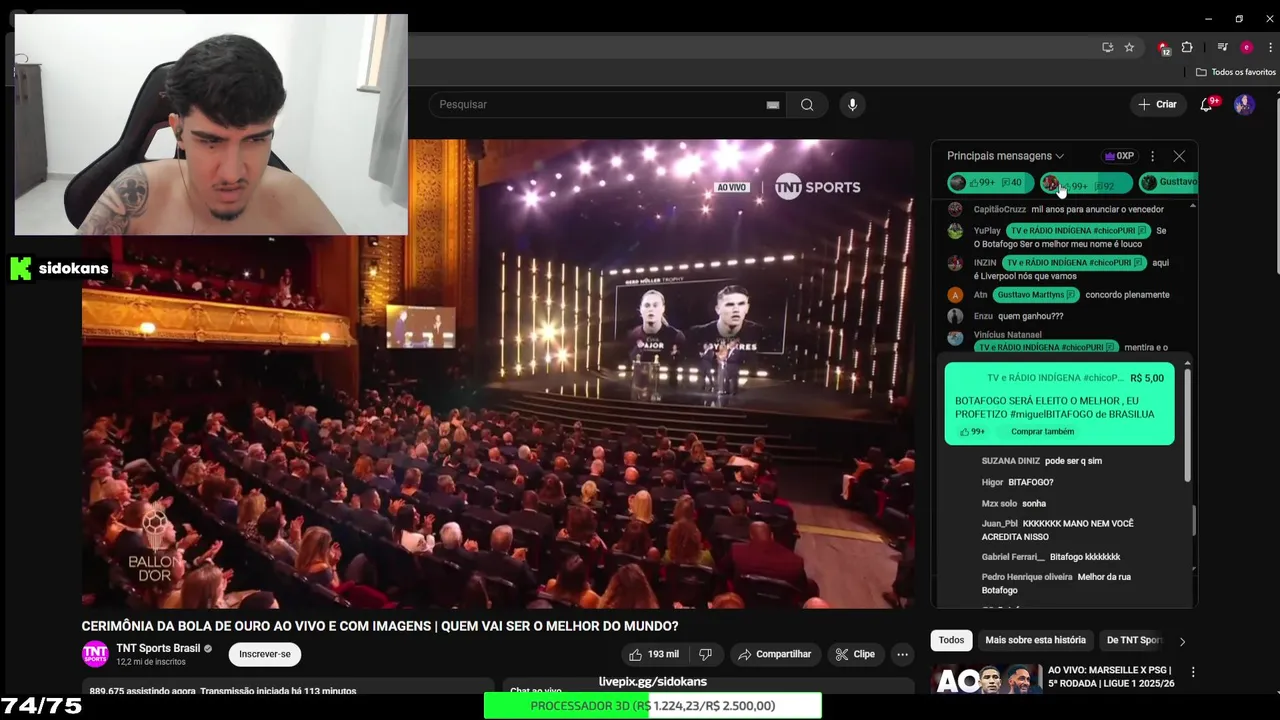
Task: Click the INZIN chat username
Action: (985, 263)
